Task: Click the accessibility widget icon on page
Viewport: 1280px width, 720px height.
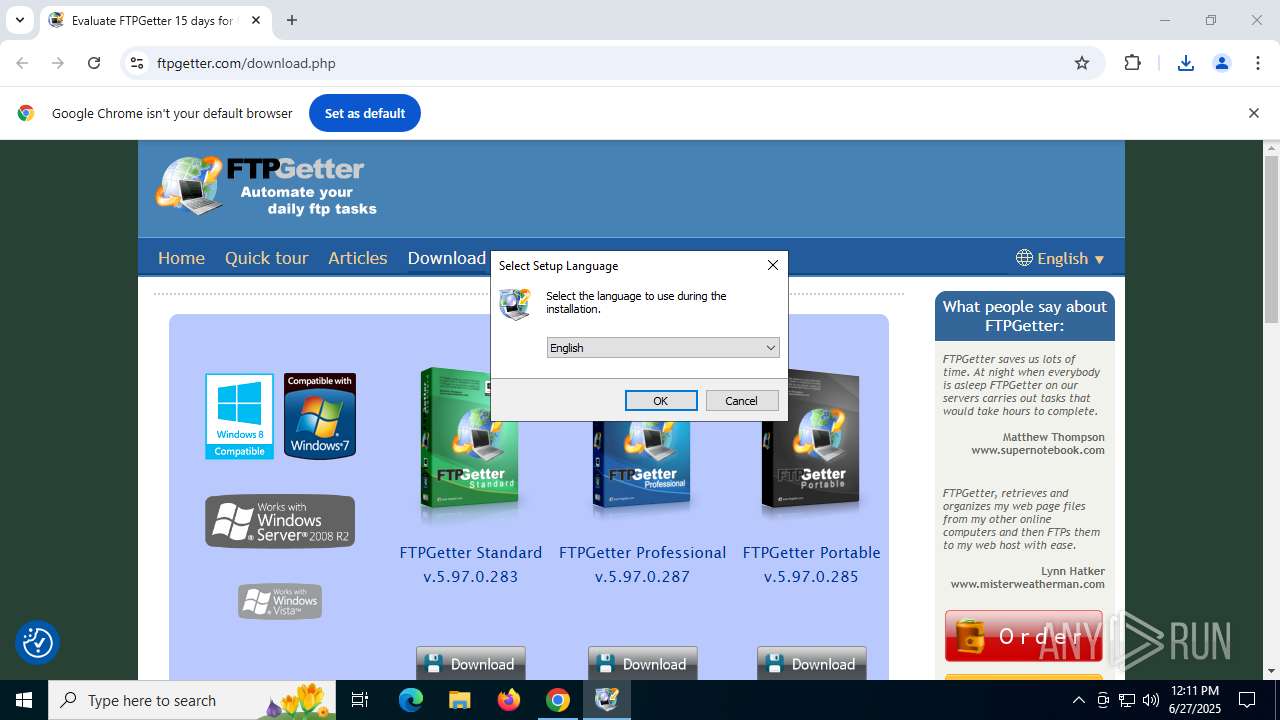Action: point(38,642)
